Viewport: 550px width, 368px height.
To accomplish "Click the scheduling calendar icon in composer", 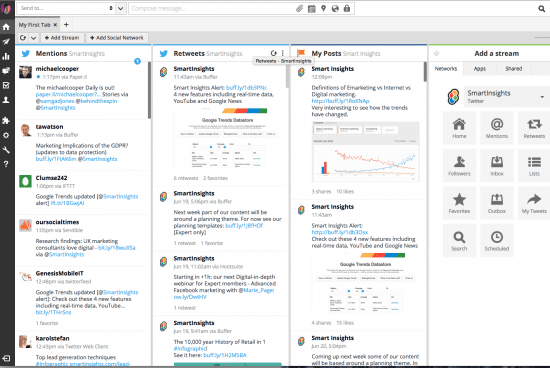I will coord(311,8).
